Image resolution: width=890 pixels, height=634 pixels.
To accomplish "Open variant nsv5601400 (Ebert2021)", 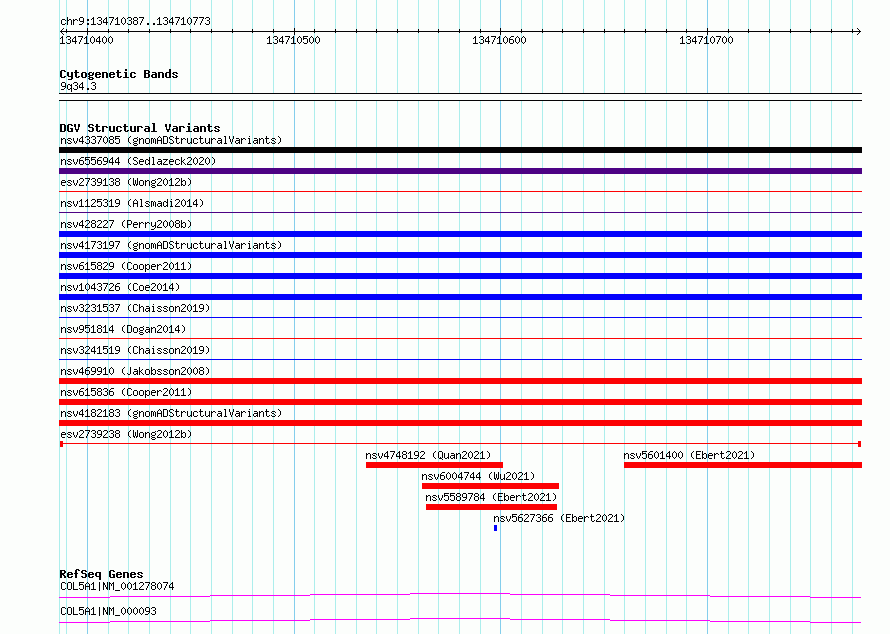I will coord(689,455).
